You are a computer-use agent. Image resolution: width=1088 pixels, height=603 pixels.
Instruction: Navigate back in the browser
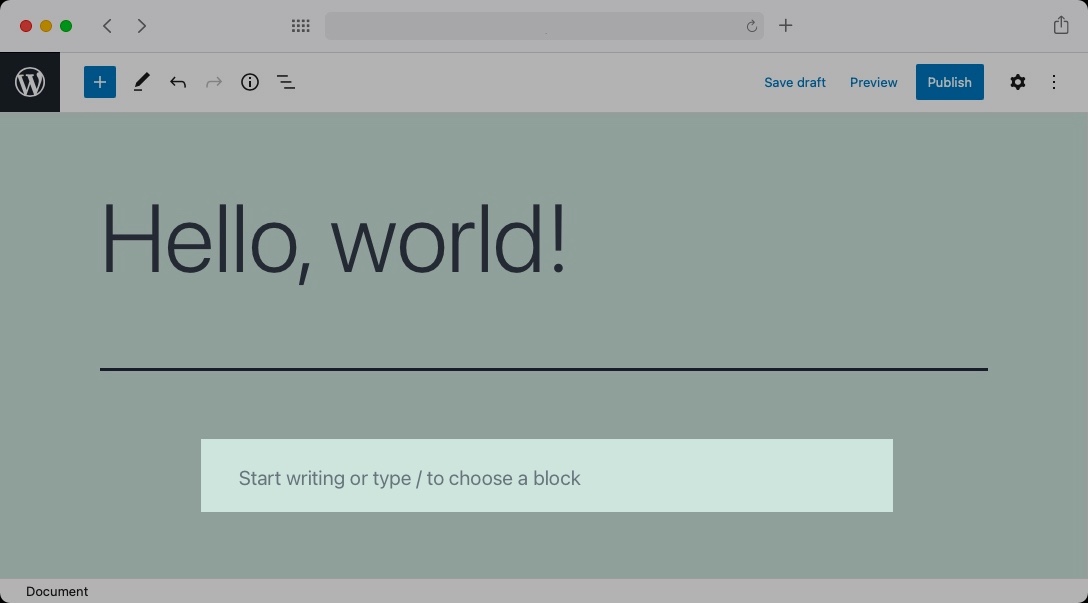[x=107, y=26]
